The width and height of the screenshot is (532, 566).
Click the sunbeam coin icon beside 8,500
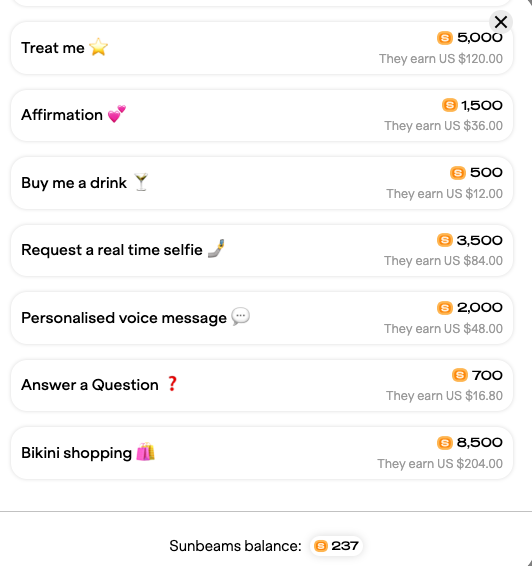(445, 443)
